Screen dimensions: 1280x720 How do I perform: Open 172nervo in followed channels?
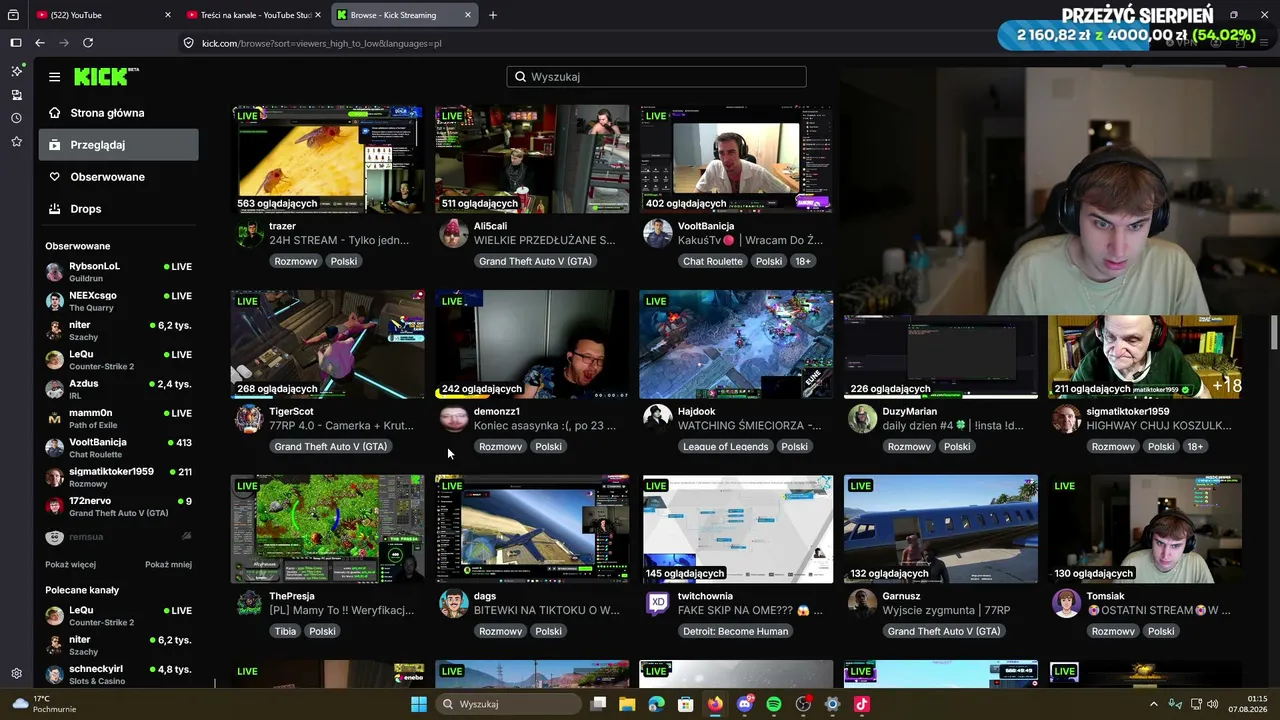click(x=119, y=506)
